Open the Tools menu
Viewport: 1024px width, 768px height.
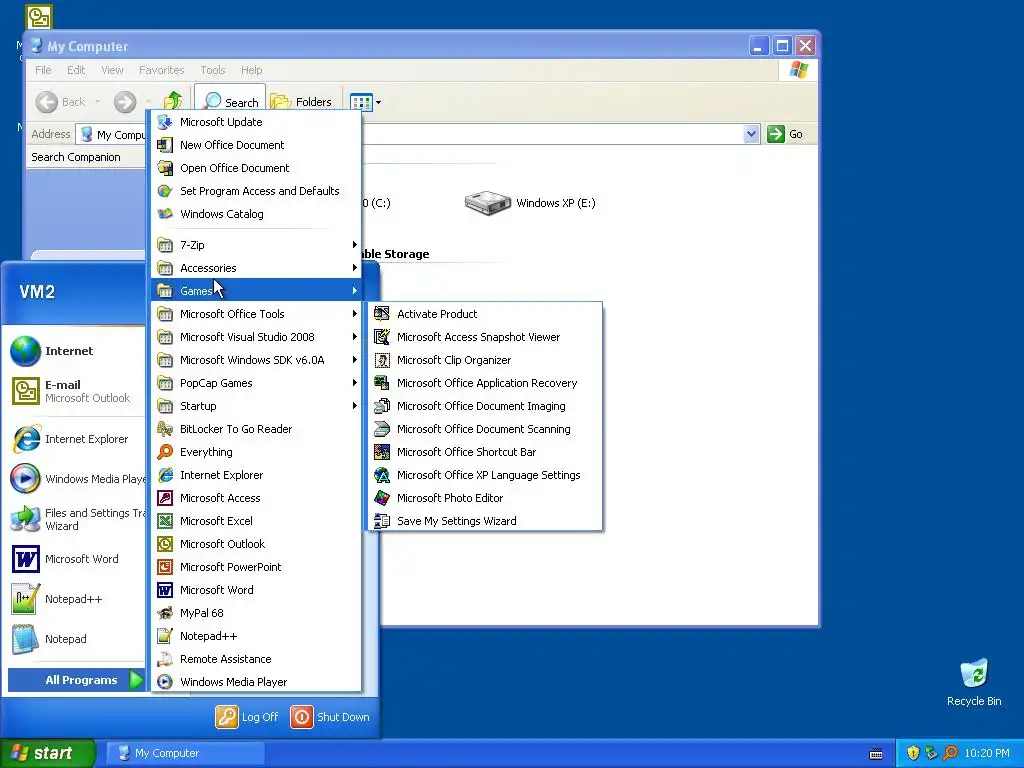(213, 70)
